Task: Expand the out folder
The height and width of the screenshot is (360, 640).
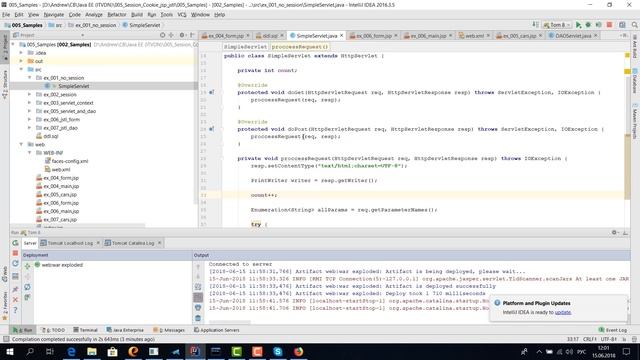Action: click(21, 61)
